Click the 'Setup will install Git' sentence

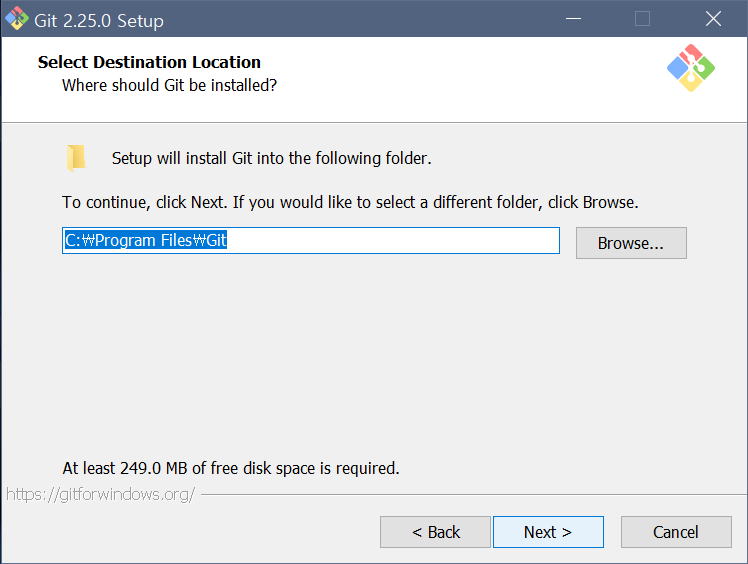tap(271, 158)
